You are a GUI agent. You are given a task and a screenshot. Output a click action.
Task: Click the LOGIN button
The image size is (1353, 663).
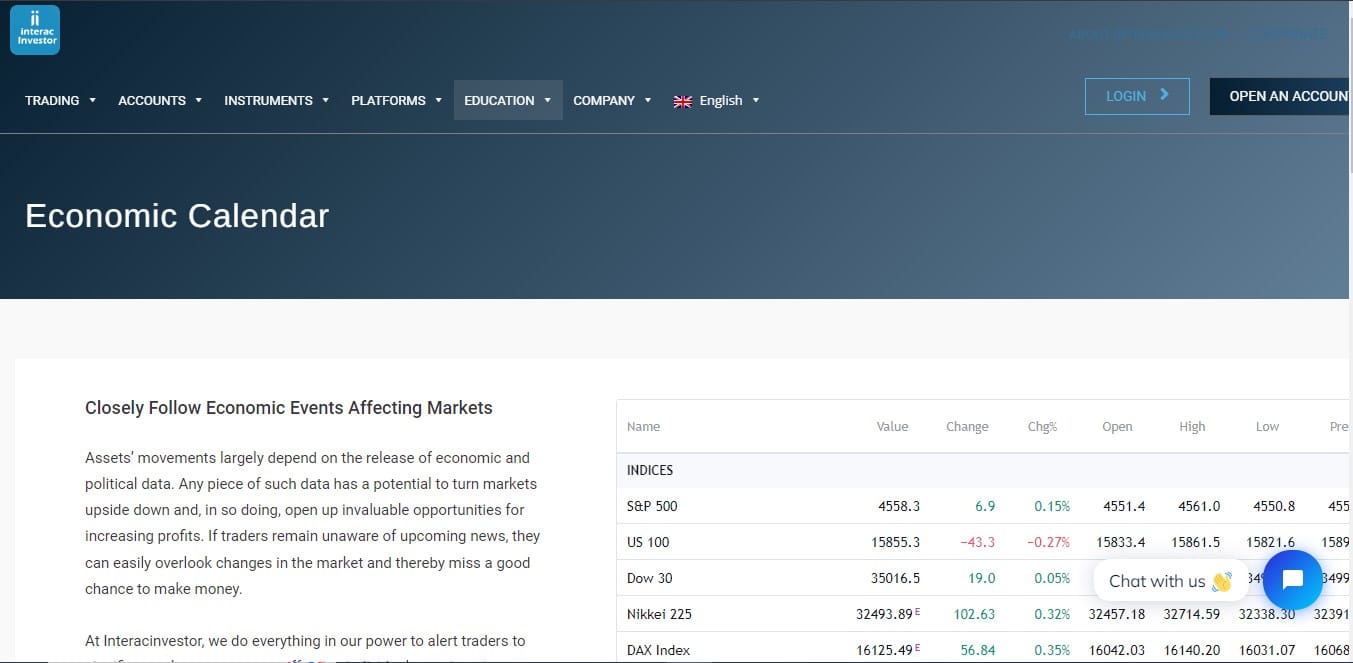1137,96
